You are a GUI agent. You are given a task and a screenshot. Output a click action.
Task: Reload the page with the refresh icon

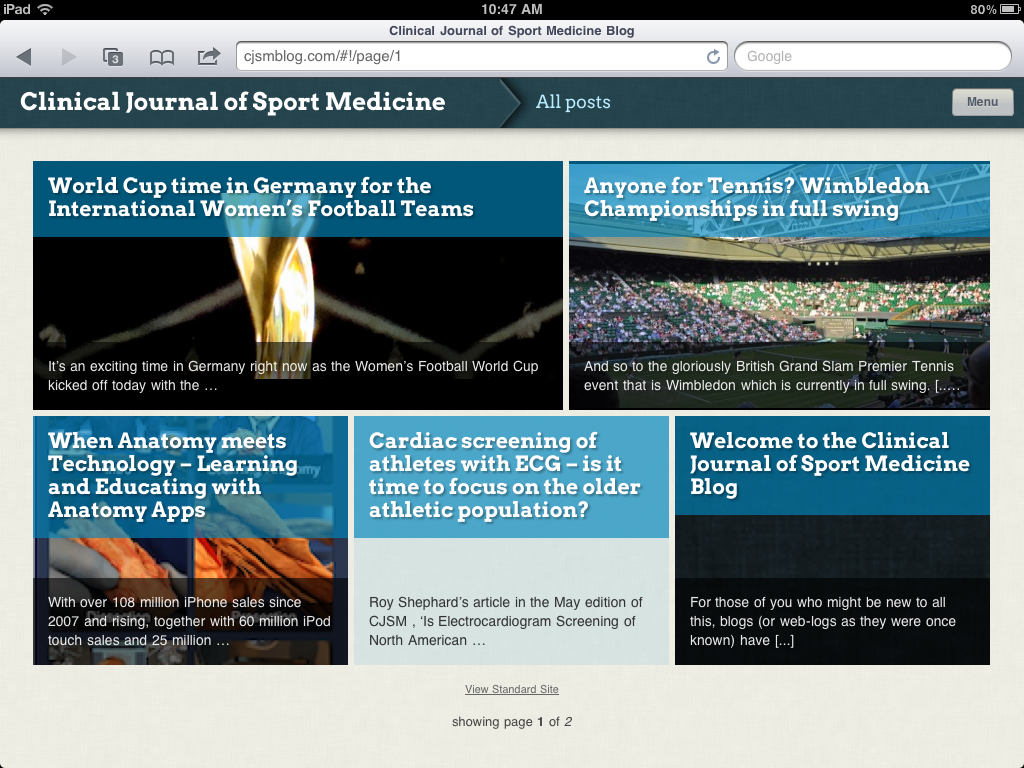tap(713, 57)
